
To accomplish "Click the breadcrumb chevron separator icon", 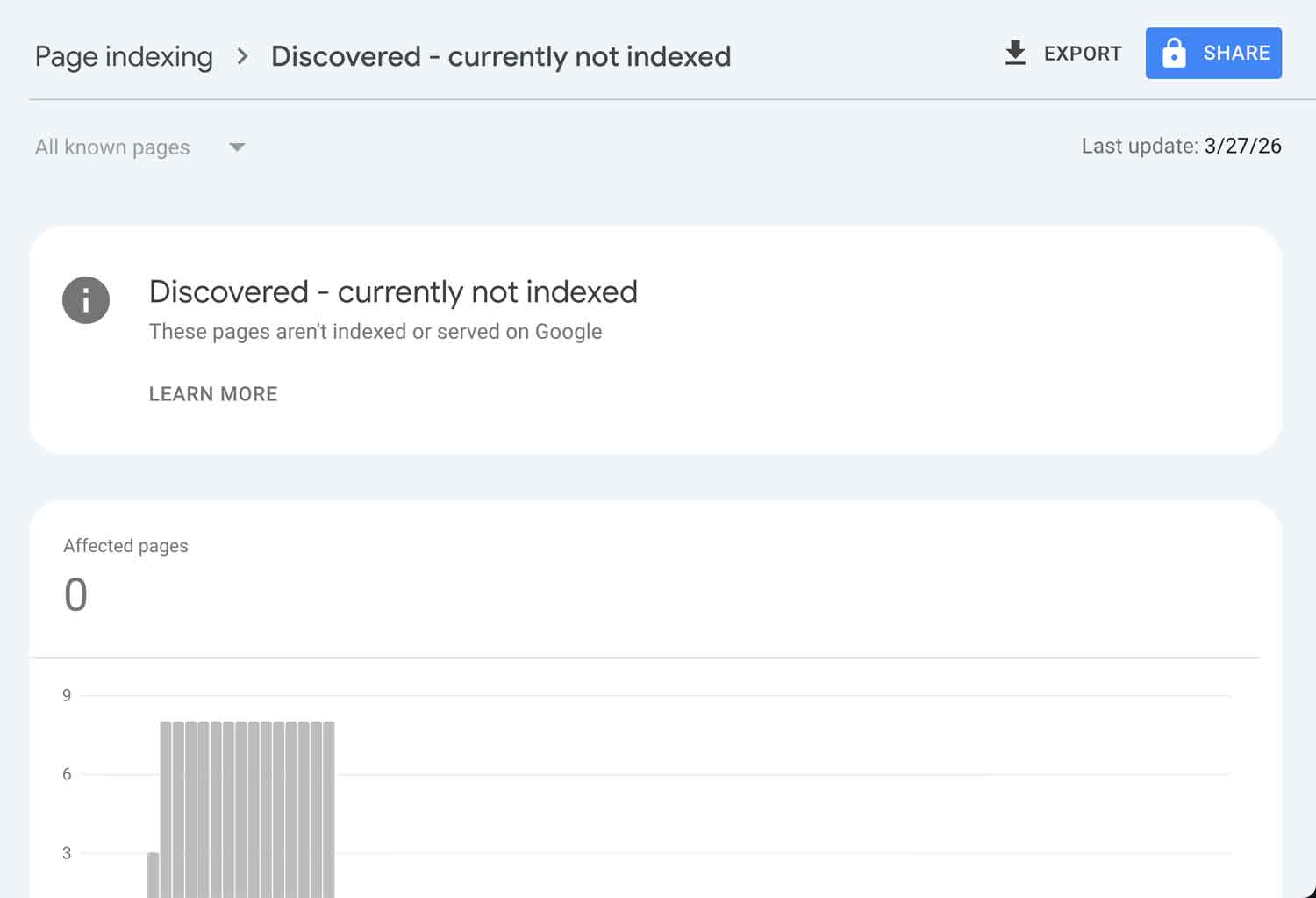I will pyautogui.click(x=242, y=56).
